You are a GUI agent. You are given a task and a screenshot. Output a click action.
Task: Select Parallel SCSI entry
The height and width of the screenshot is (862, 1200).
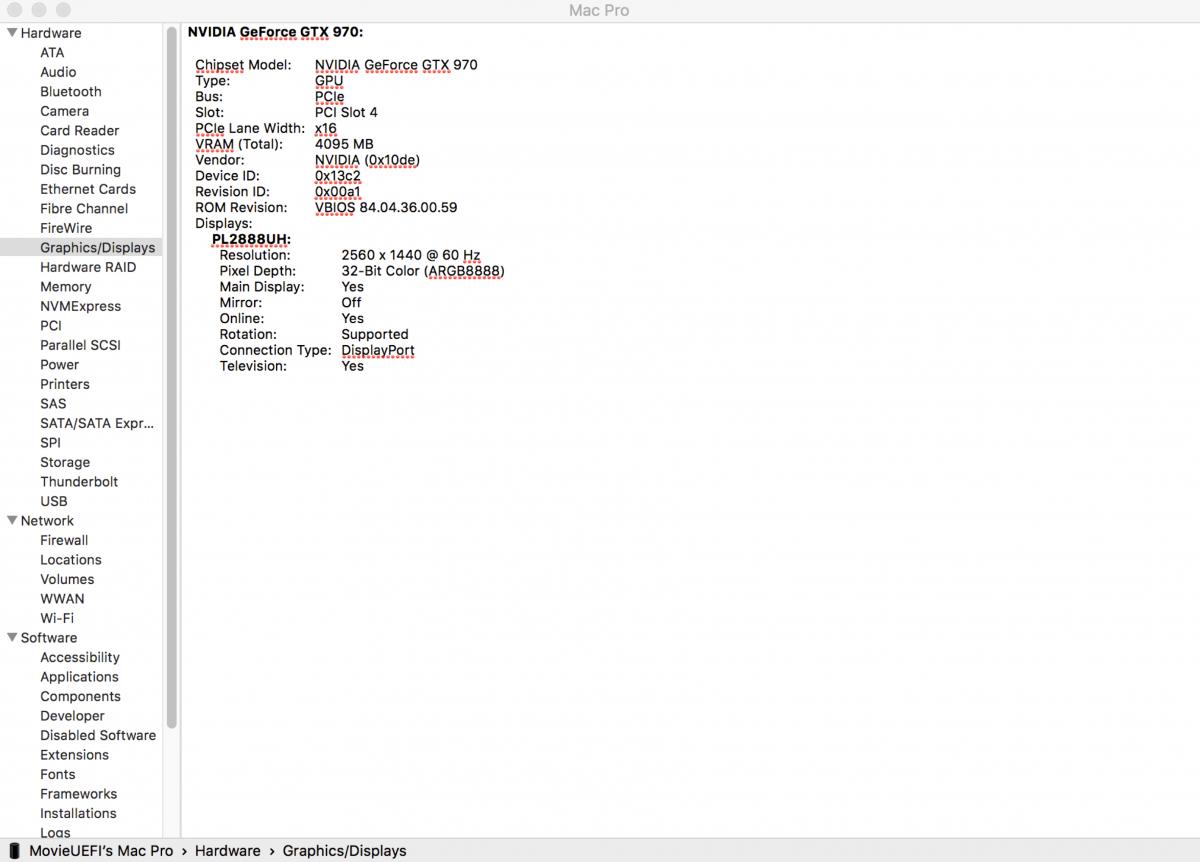[80, 345]
